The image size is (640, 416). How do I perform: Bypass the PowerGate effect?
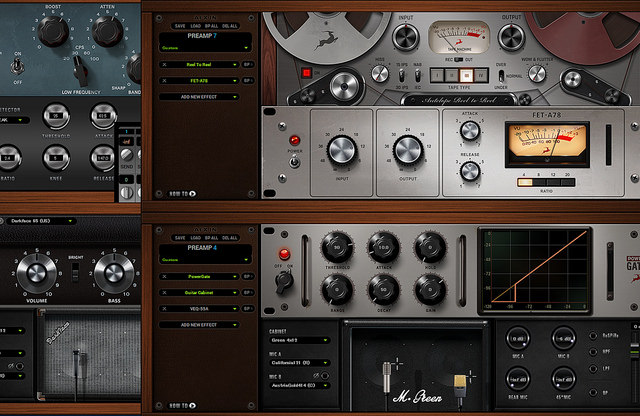tap(248, 276)
